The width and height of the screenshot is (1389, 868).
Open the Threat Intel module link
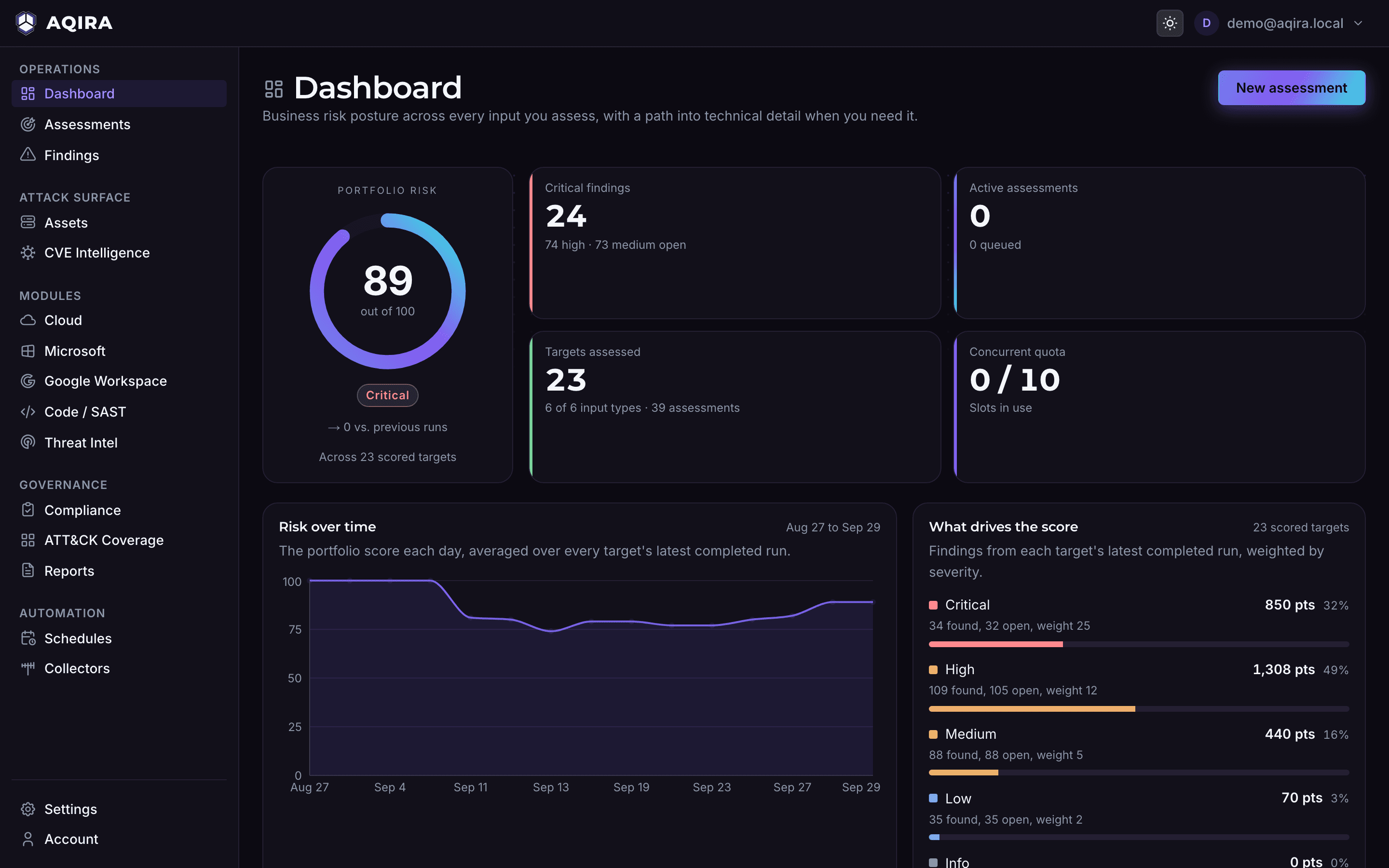pos(119,443)
